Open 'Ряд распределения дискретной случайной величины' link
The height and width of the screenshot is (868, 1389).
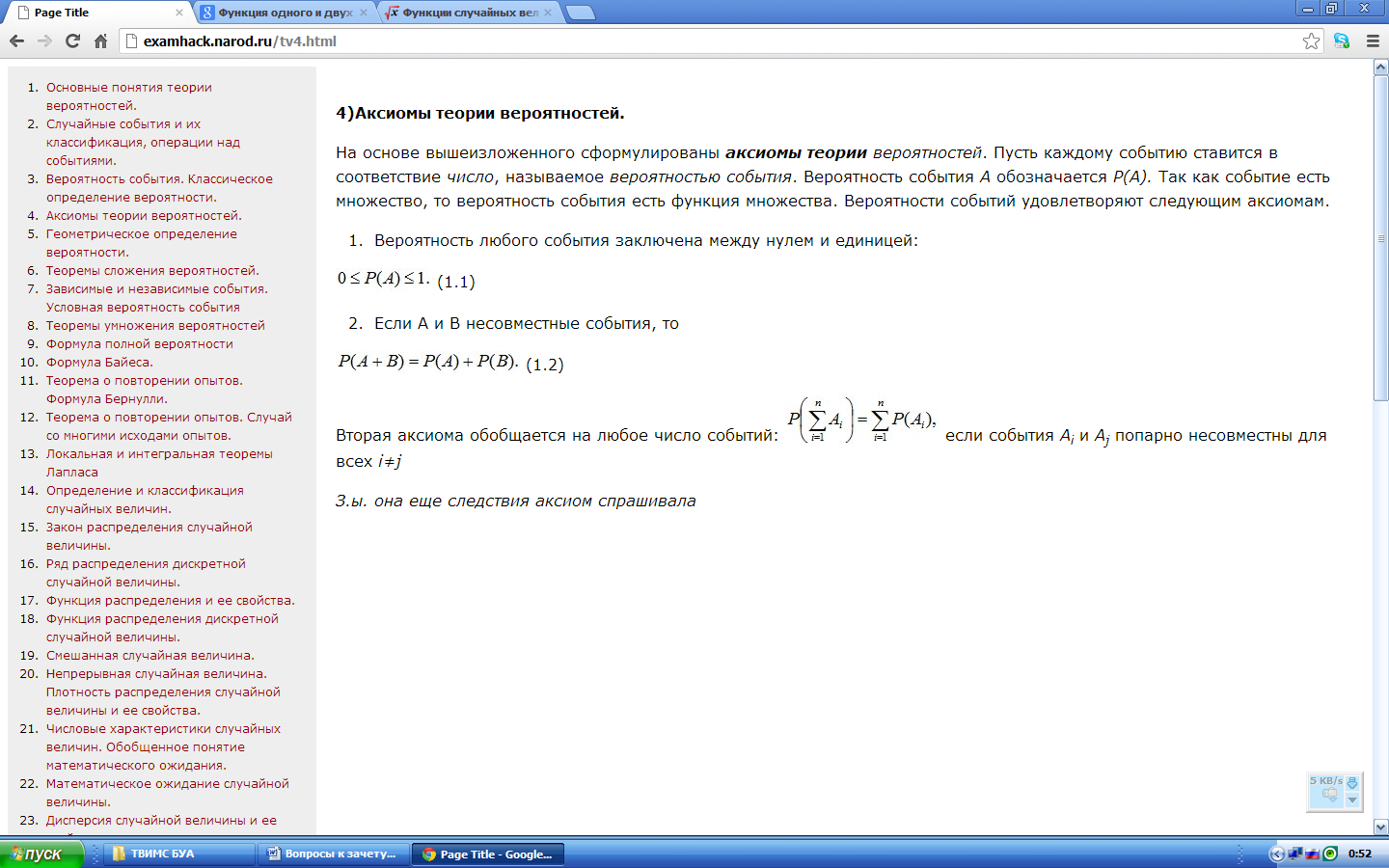[x=146, y=573]
